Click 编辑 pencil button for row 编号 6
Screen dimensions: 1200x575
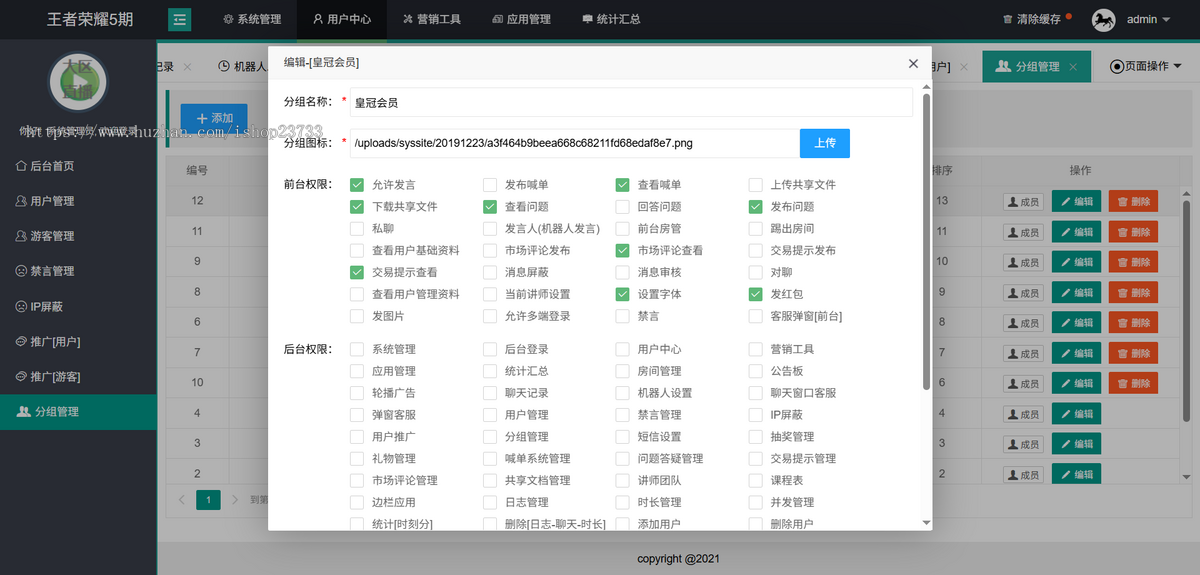pos(1077,322)
